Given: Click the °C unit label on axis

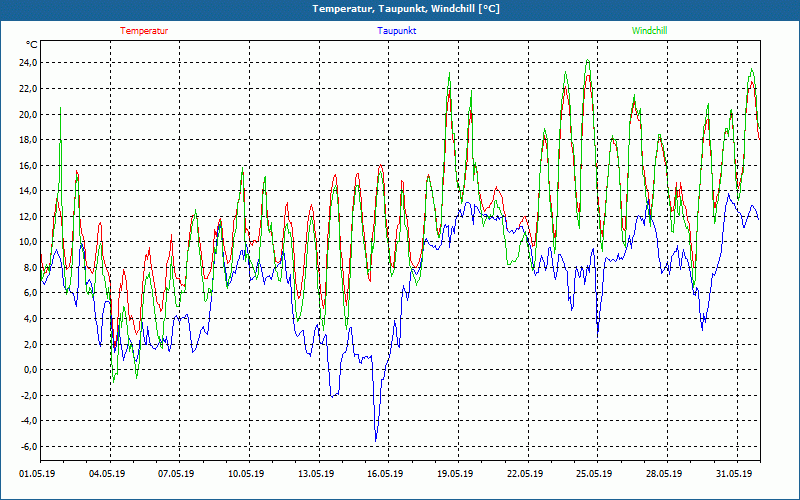Looking at the screenshot, I should [x=32, y=45].
